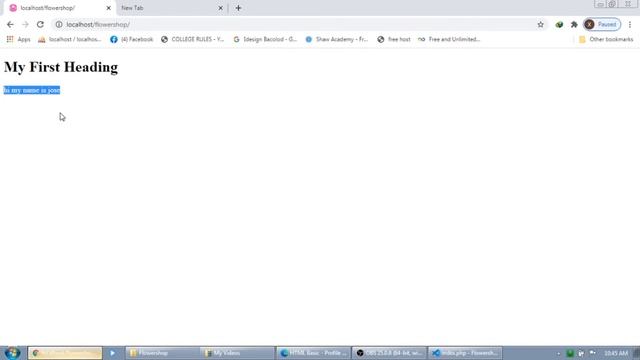Image resolution: width=640 pixels, height=360 pixels.
Task: Open the Paused profile button
Action: click(x=602, y=24)
